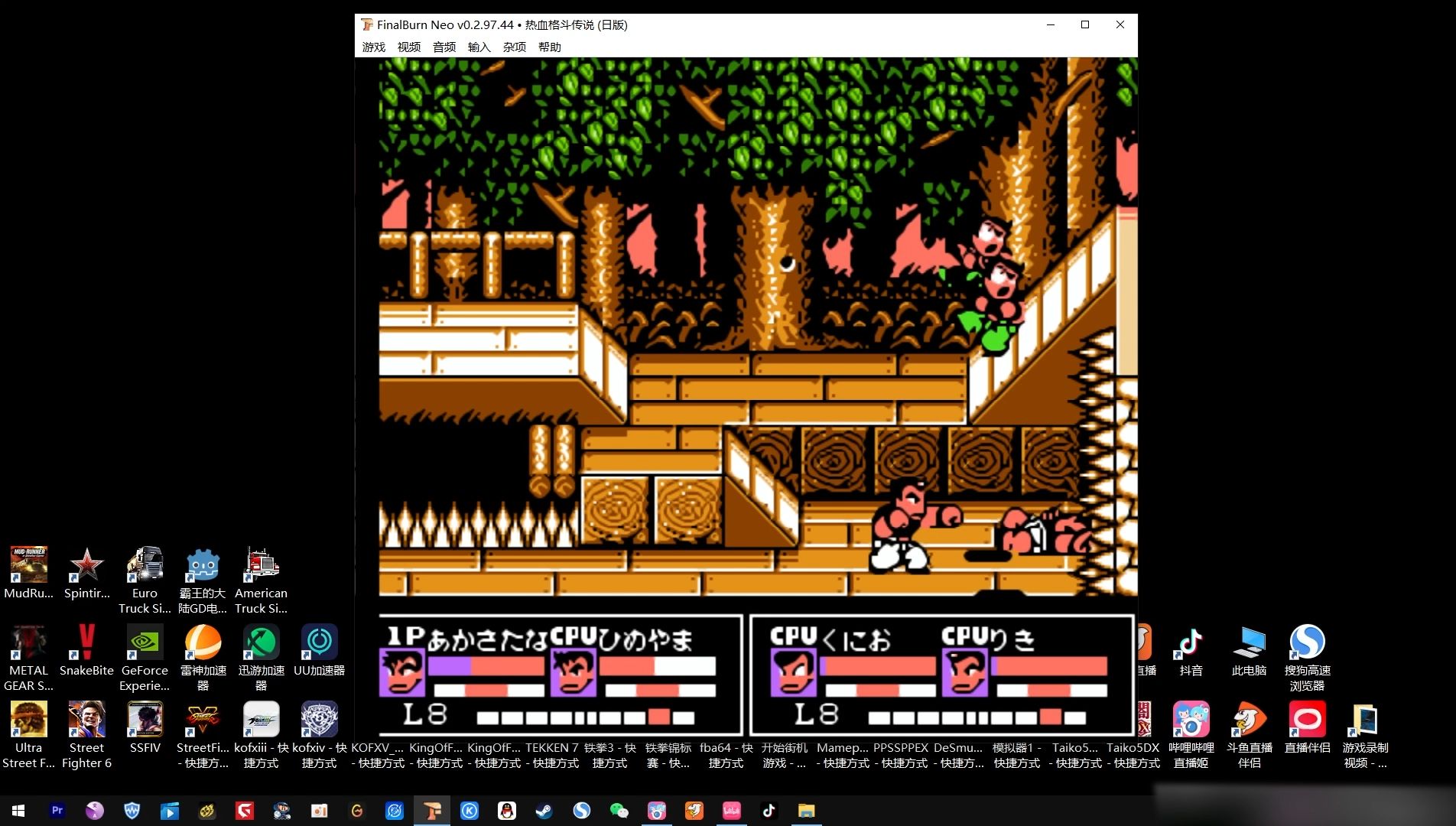Open Sogou browser from the taskbar
This screenshot has height=826, width=1456.
click(582, 811)
